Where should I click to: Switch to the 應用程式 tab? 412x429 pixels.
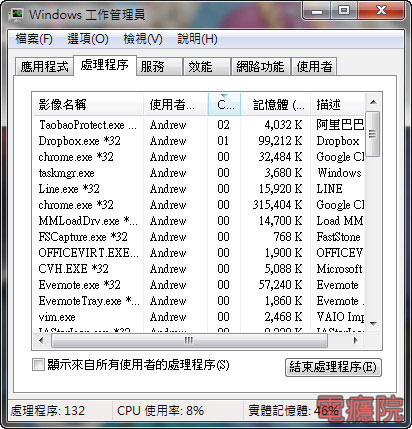coord(44,66)
